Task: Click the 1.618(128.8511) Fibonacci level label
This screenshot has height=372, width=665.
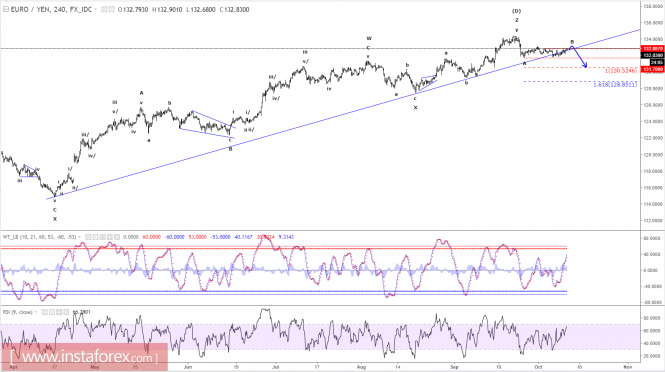Action: click(x=615, y=85)
